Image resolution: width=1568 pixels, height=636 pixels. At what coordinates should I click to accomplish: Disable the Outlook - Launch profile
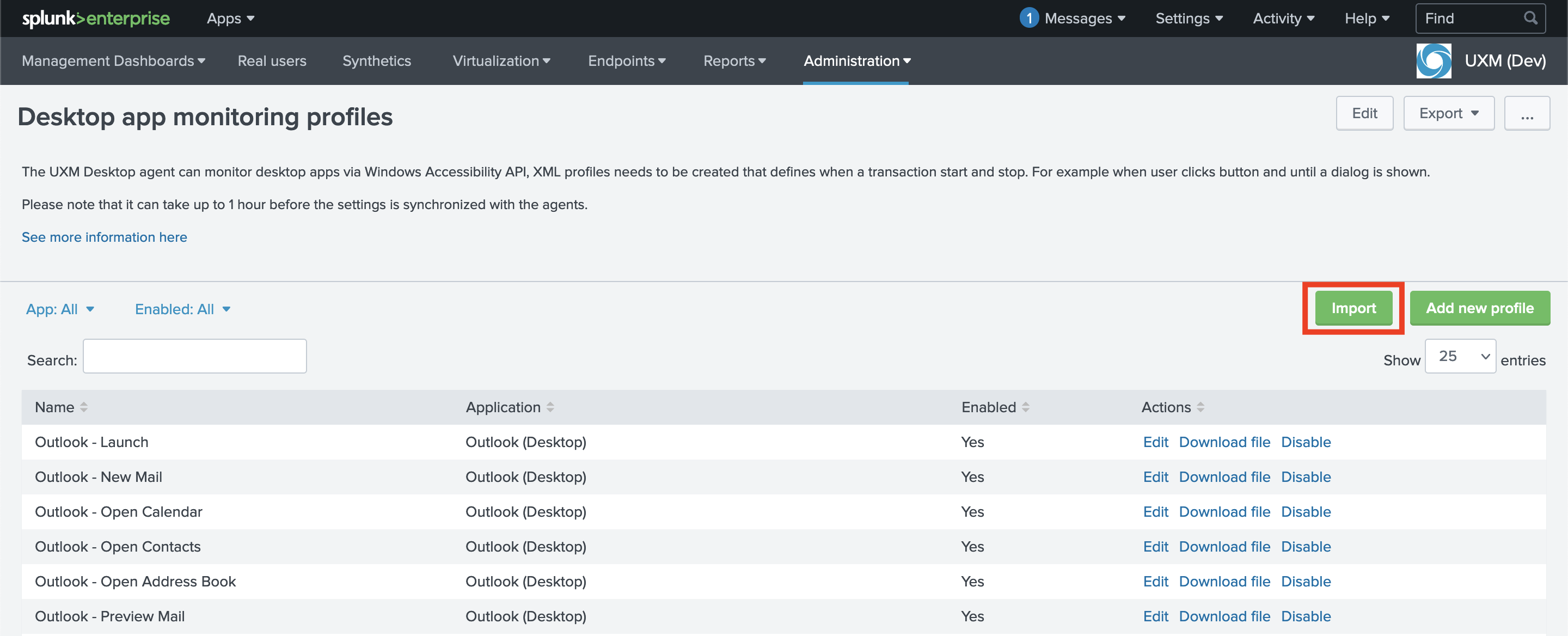[x=1305, y=442]
